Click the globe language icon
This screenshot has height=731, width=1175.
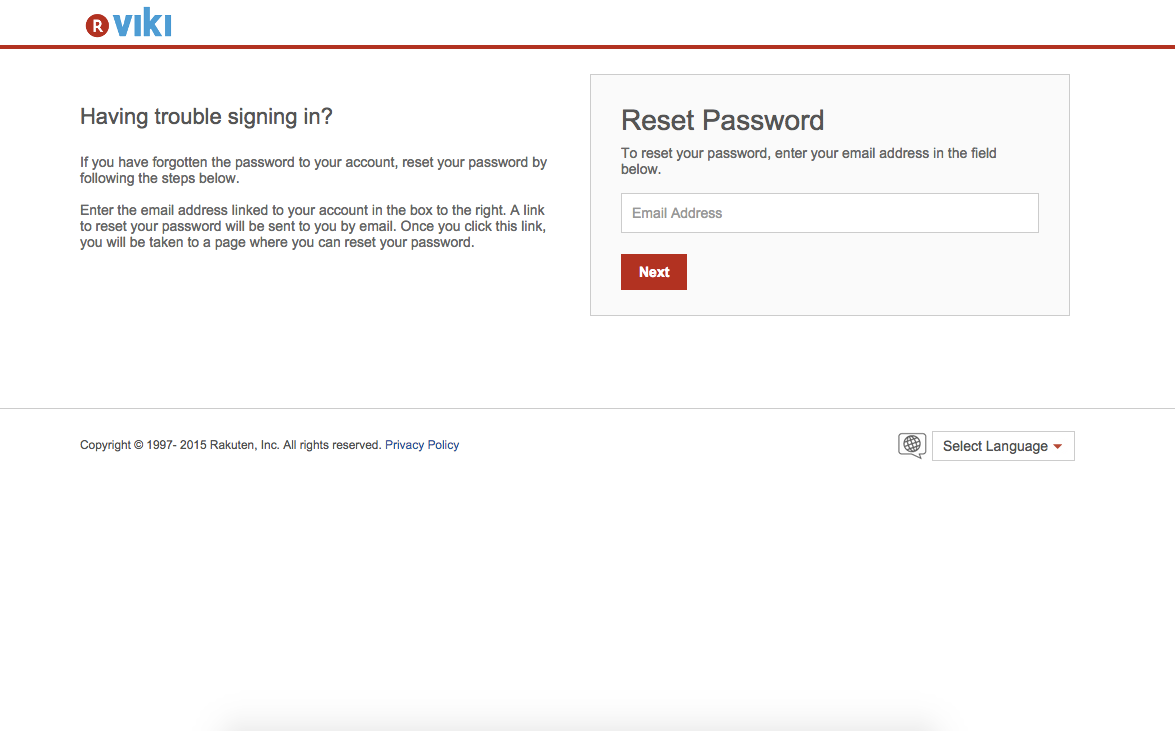(912, 445)
